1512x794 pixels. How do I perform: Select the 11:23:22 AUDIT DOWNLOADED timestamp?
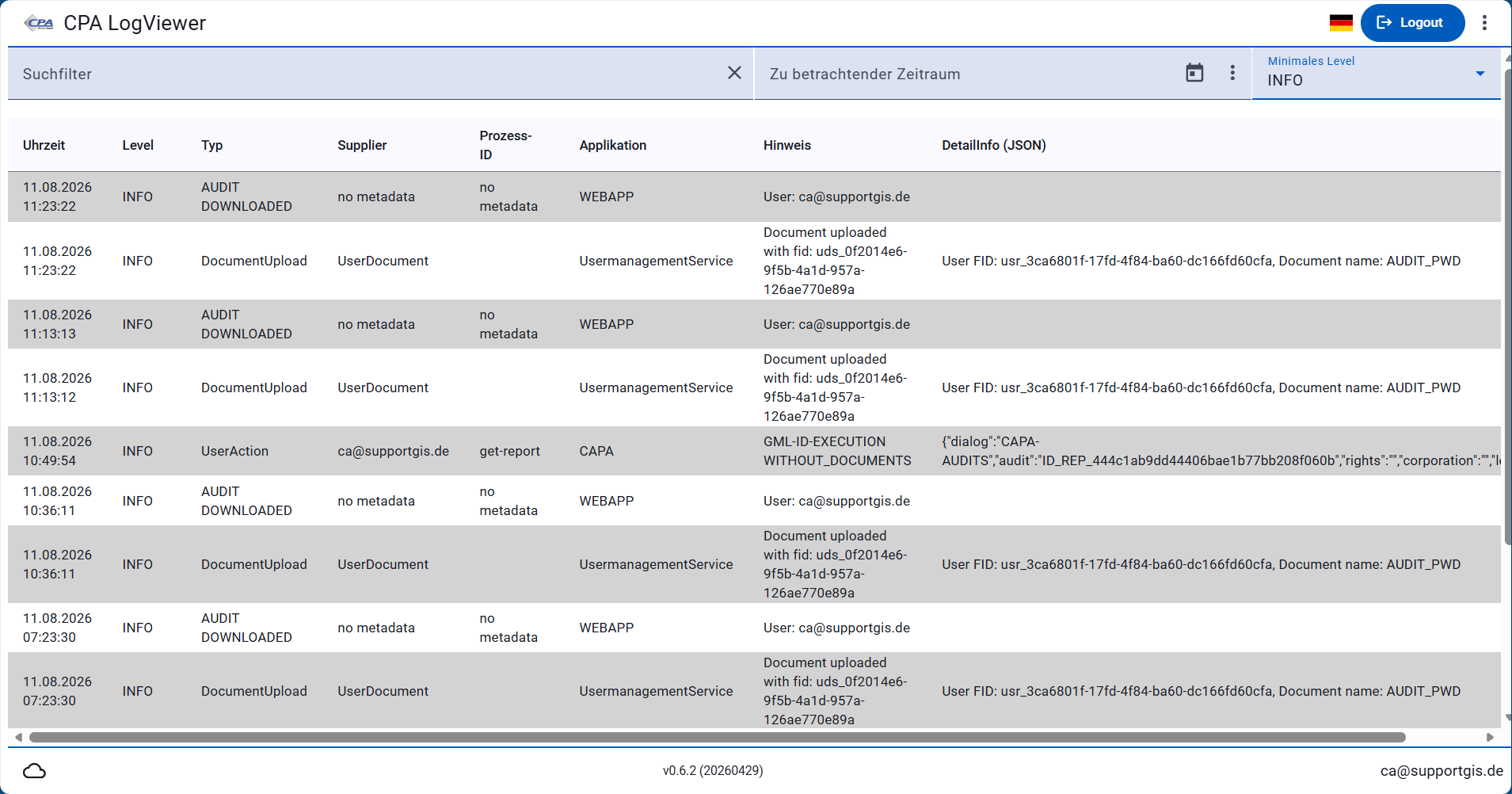click(57, 197)
